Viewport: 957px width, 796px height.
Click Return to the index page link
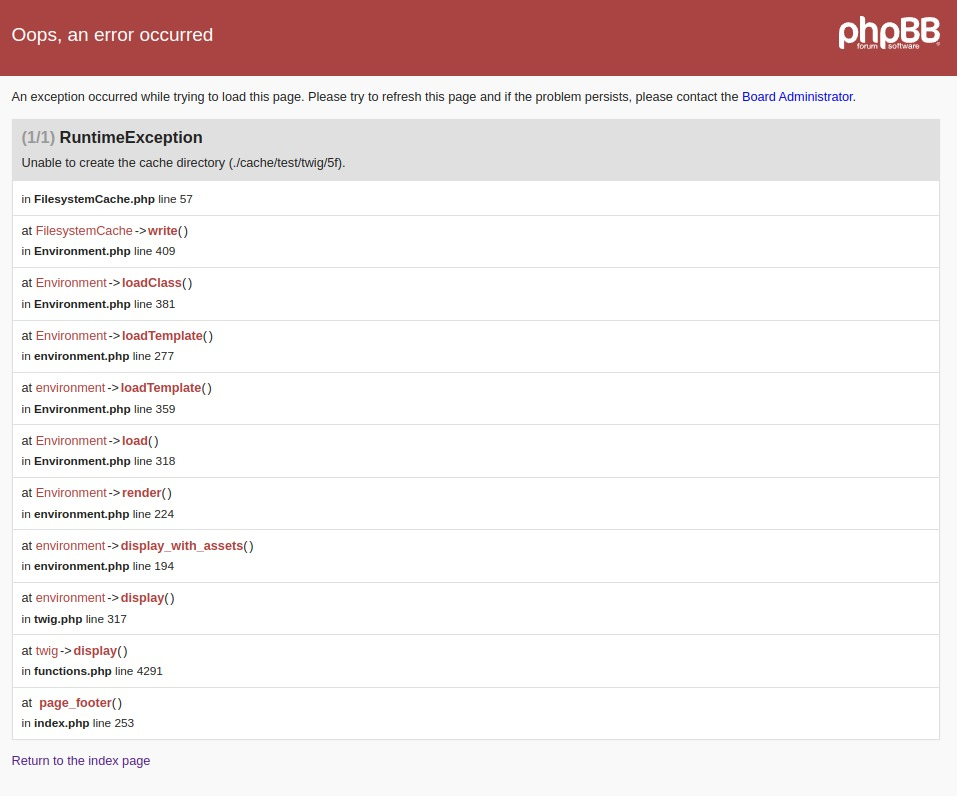coord(81,761)
